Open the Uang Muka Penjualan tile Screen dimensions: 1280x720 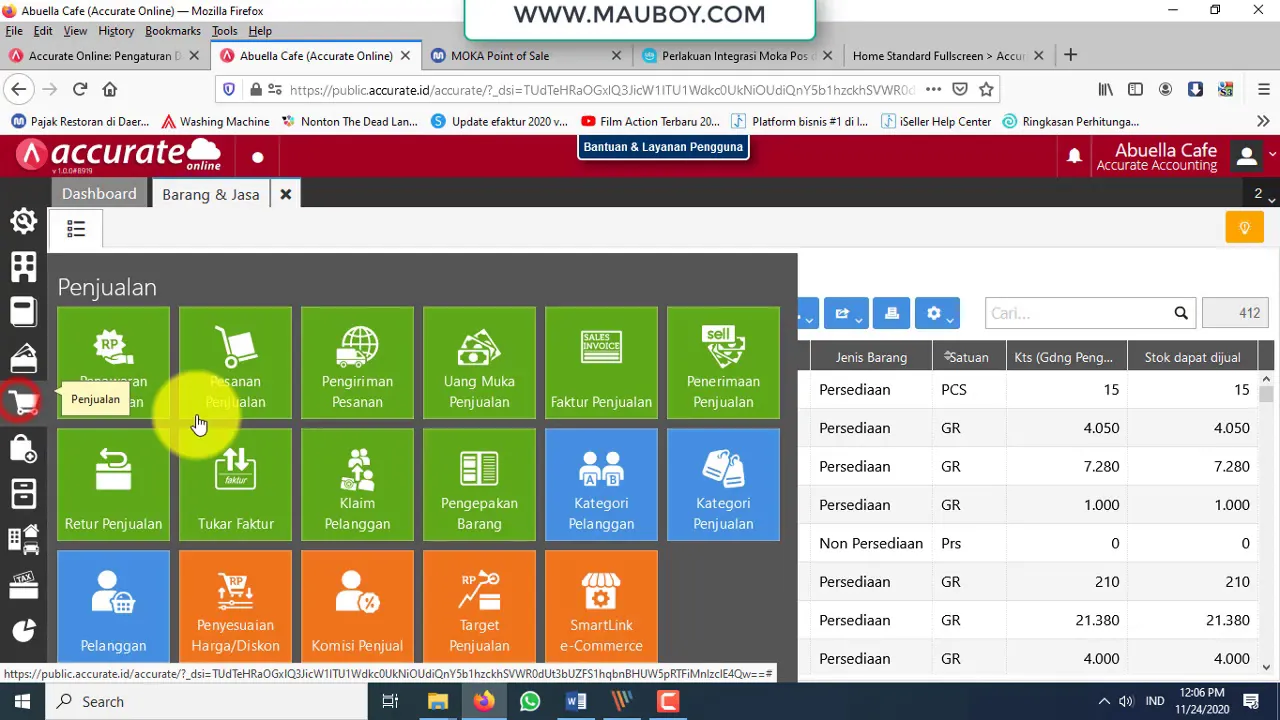point(479,363)
